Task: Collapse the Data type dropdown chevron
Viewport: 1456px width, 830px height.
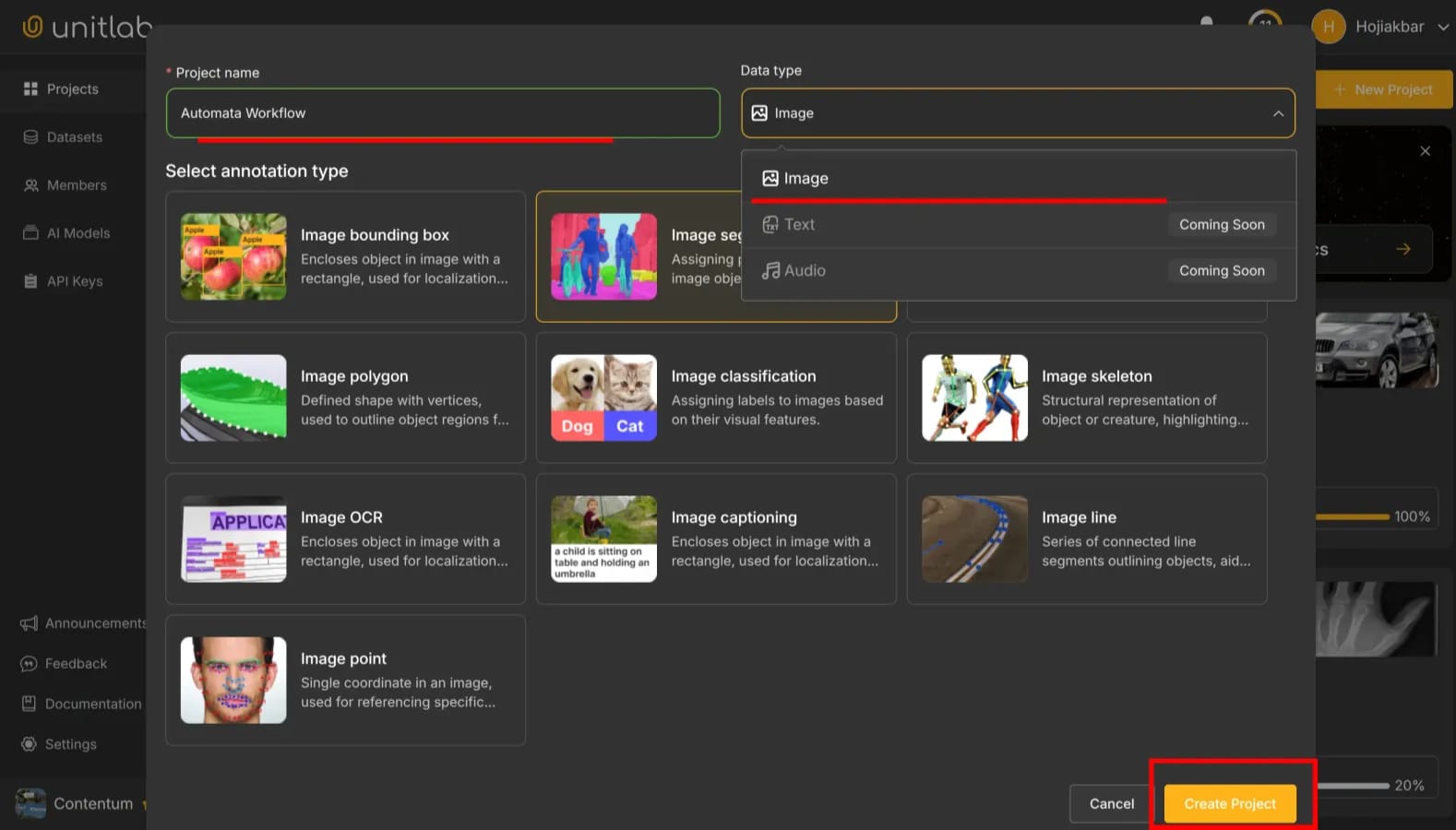Action: (1278, 113)
